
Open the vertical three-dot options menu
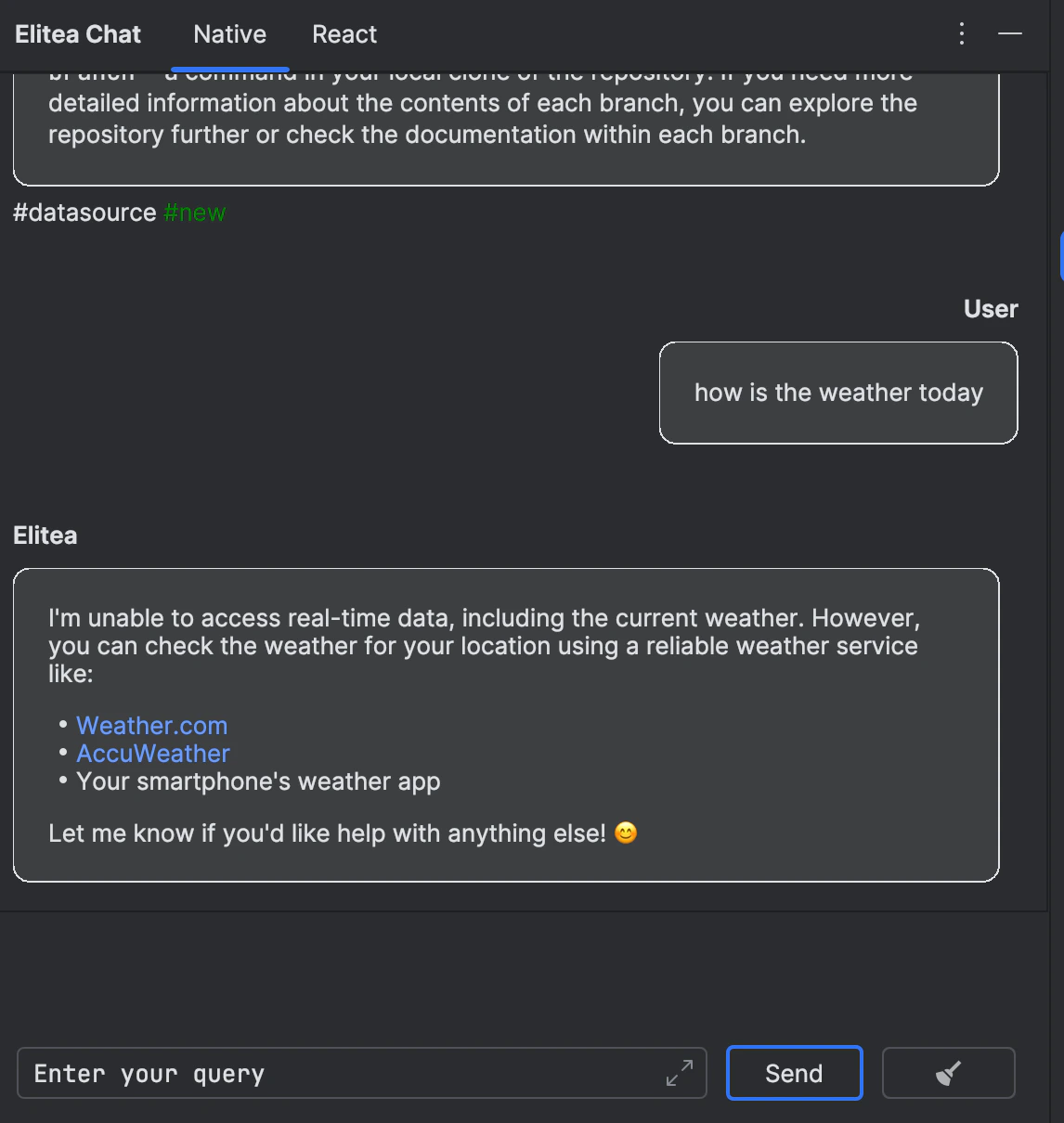pos(962,34)
